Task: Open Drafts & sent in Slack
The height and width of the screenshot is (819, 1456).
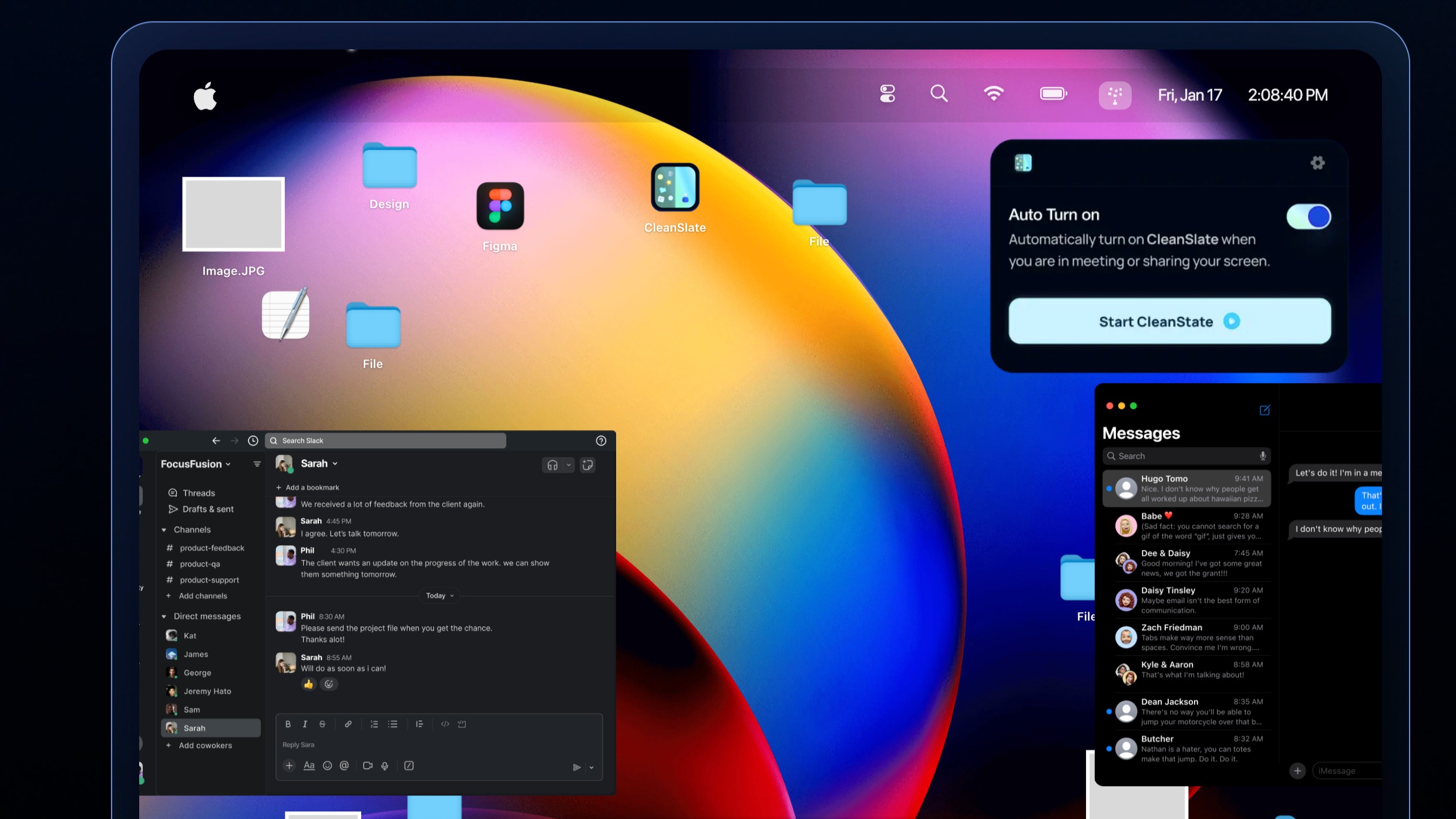Action: pyautogui.click(x=201, y=509)
